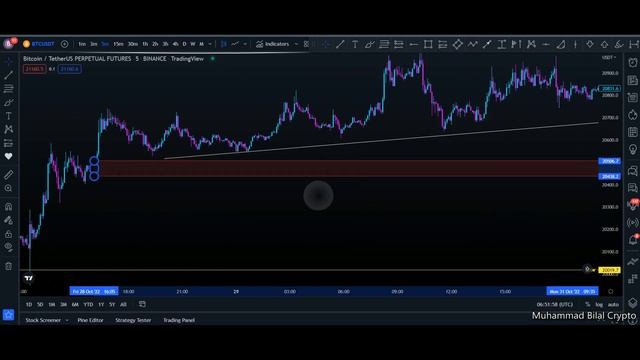This screenshot has width=640, height=360.
Task: Choose the 1h timeframe
Action: coord(145,44)
